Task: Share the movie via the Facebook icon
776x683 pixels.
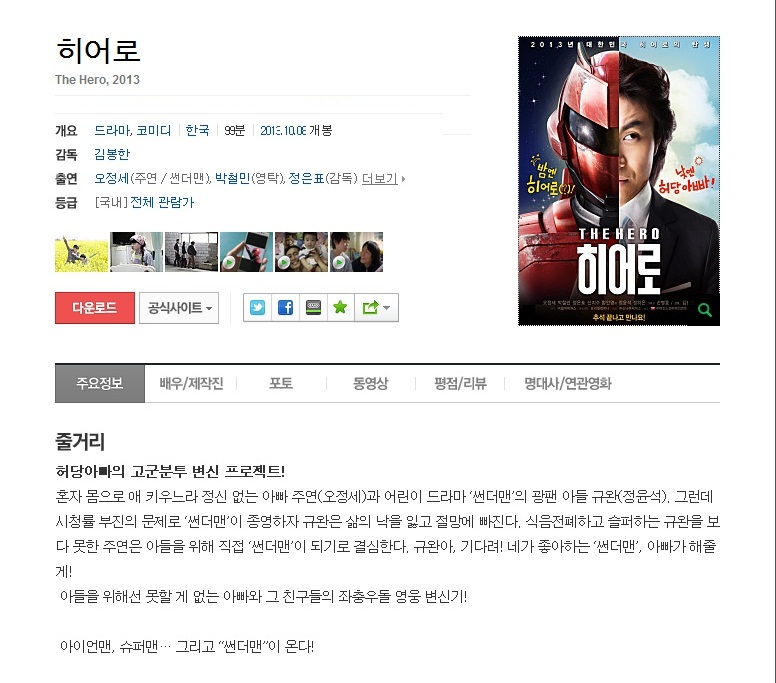Action: (286, 308)
